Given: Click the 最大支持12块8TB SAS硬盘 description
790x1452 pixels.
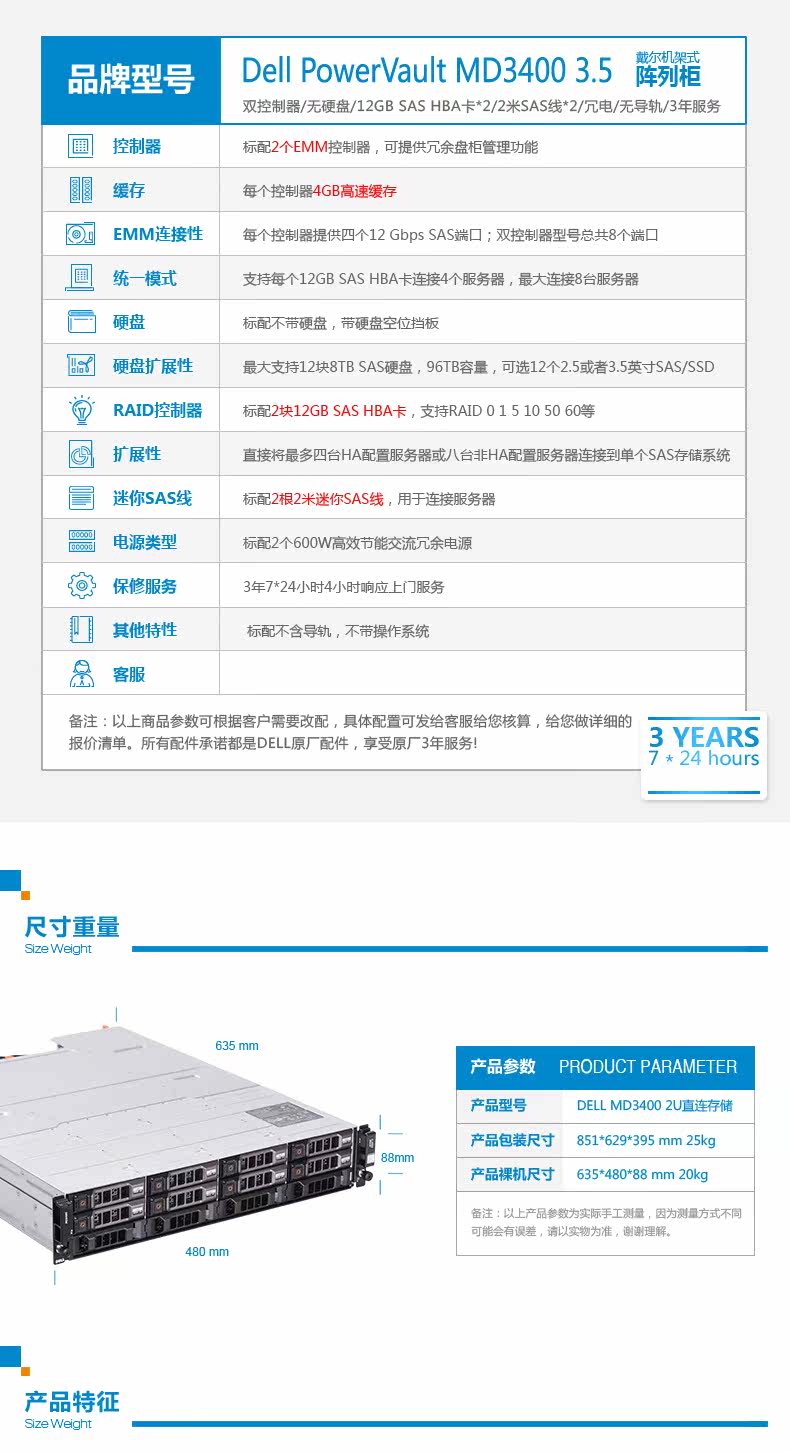Looking at the screenshot, I should click(x=478, y=367).
